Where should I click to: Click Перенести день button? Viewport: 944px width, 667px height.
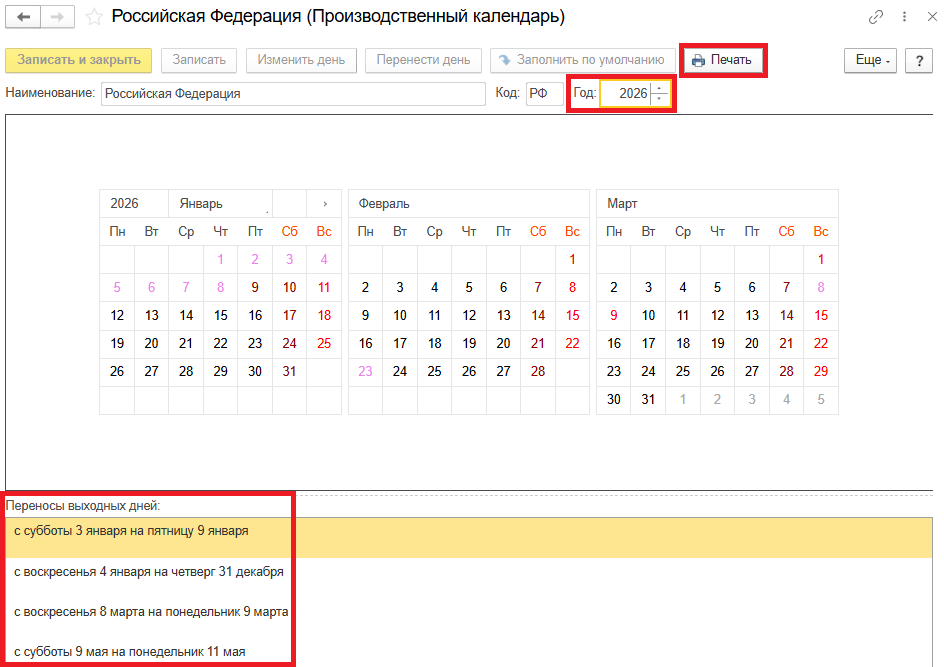coord(423,60)
